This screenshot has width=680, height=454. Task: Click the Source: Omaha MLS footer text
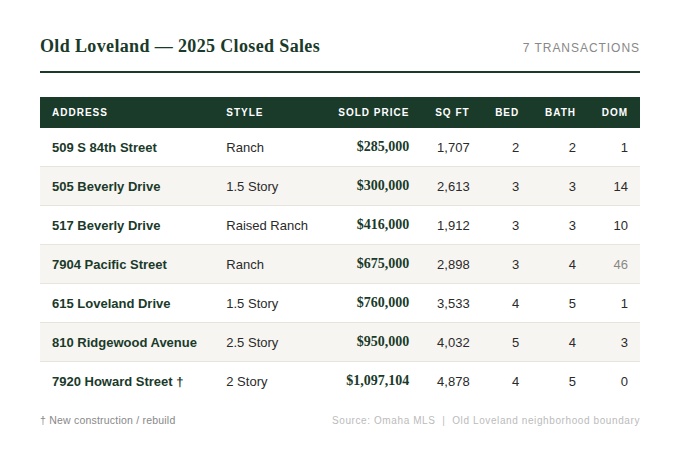tap(383, 421)
